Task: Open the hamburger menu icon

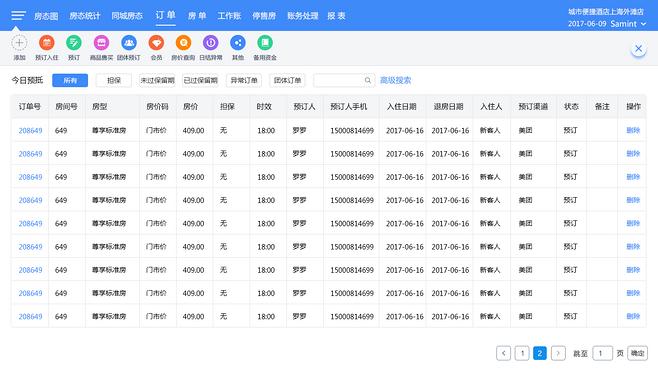Action: click(x=18, y=16)
